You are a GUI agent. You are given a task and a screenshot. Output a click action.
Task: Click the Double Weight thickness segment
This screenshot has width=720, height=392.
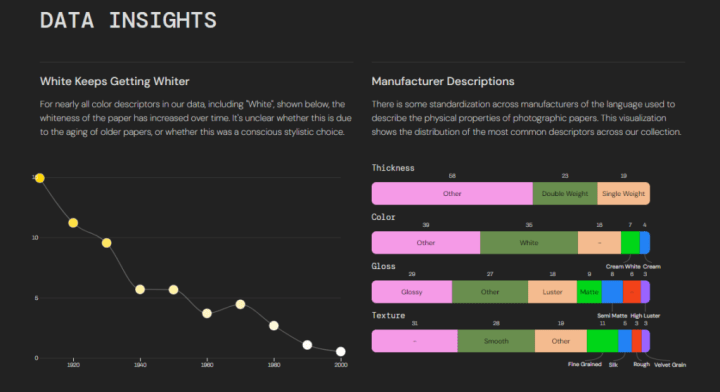[565, 193]
